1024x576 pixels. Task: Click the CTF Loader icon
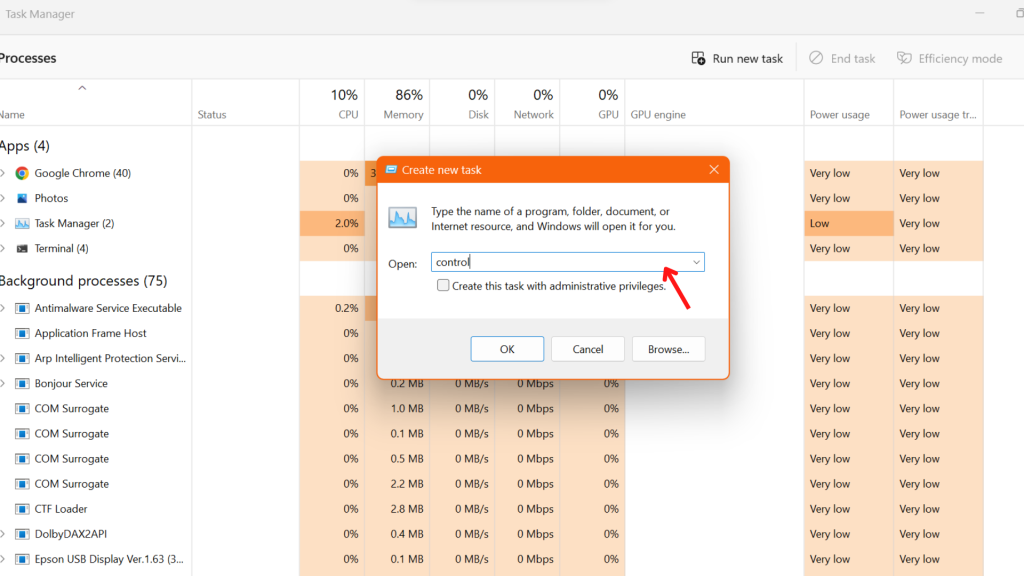tap(22, 509)
